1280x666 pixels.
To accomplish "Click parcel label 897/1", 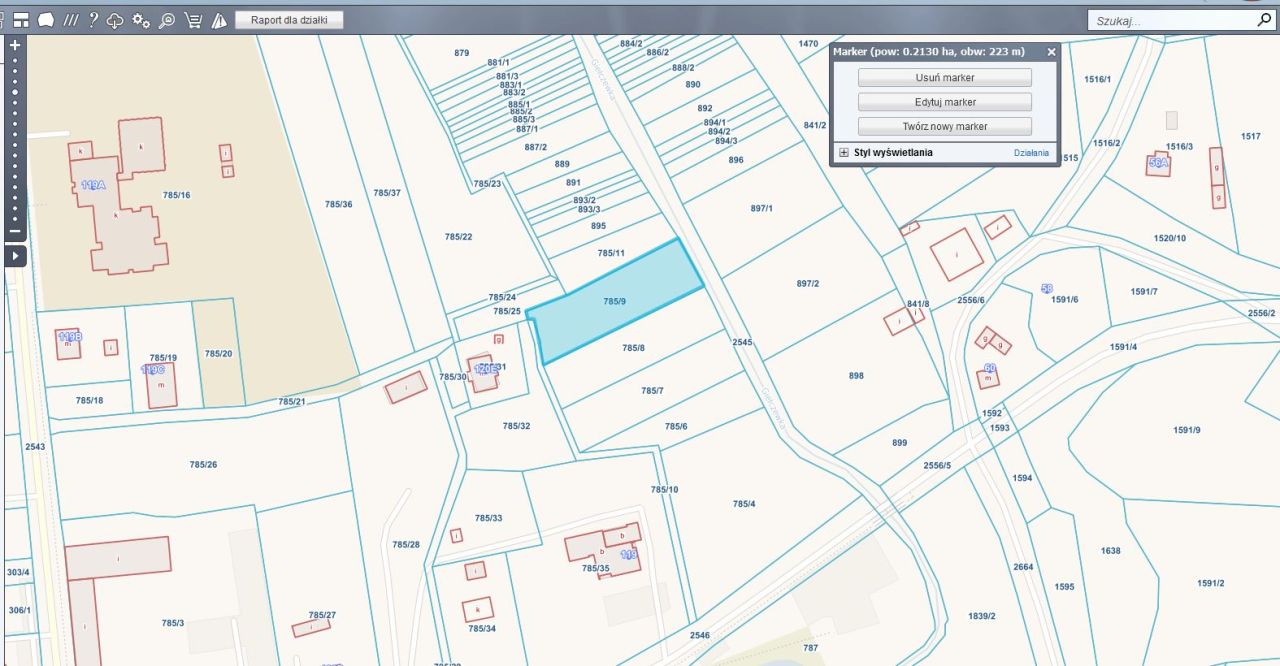I will point(762,208).
